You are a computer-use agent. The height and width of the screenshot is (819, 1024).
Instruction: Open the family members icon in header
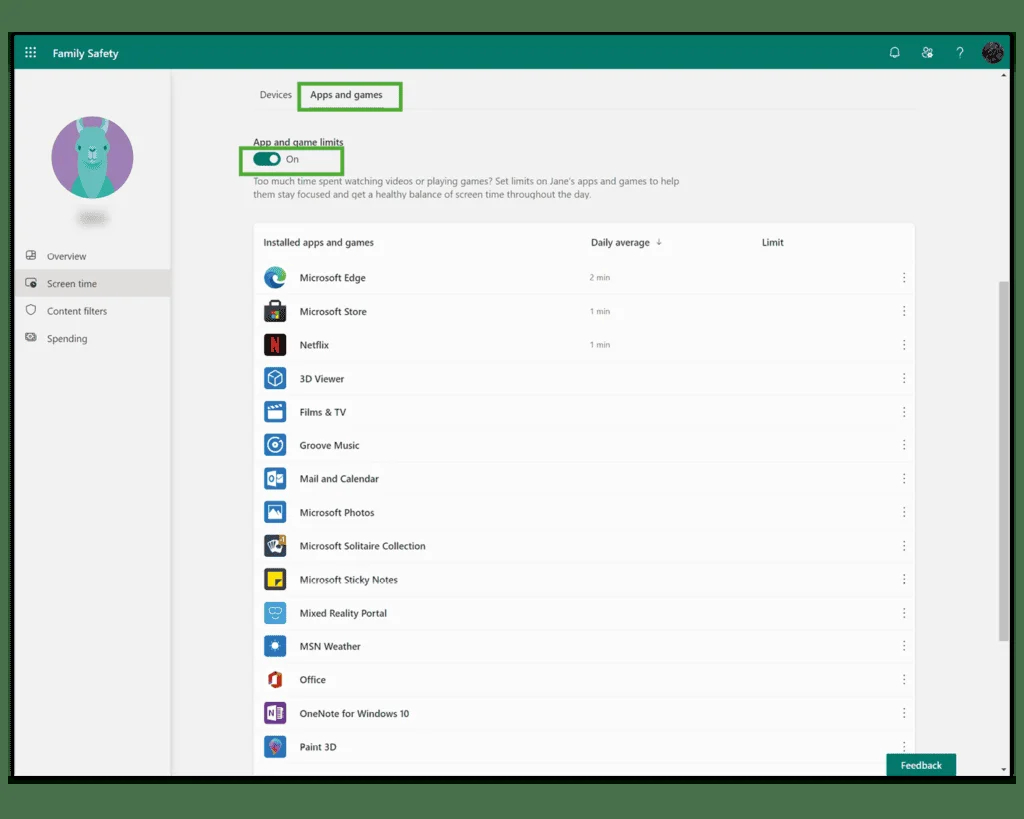point(927,52)
